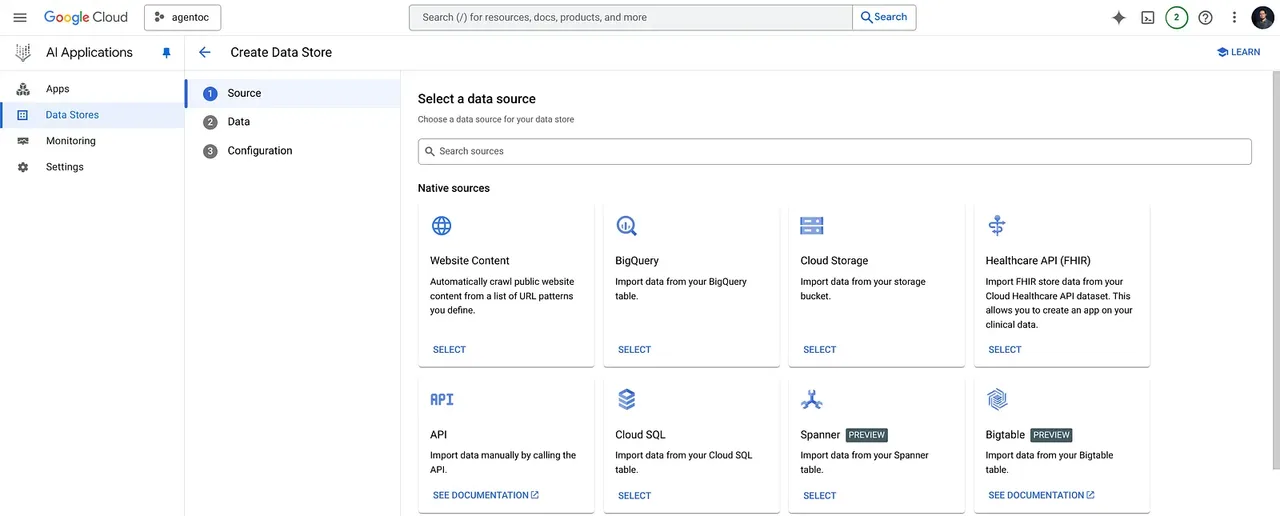Click the AI Applications product logo
The width and height of the screenshot is (1280, 516).
point(22,53)
